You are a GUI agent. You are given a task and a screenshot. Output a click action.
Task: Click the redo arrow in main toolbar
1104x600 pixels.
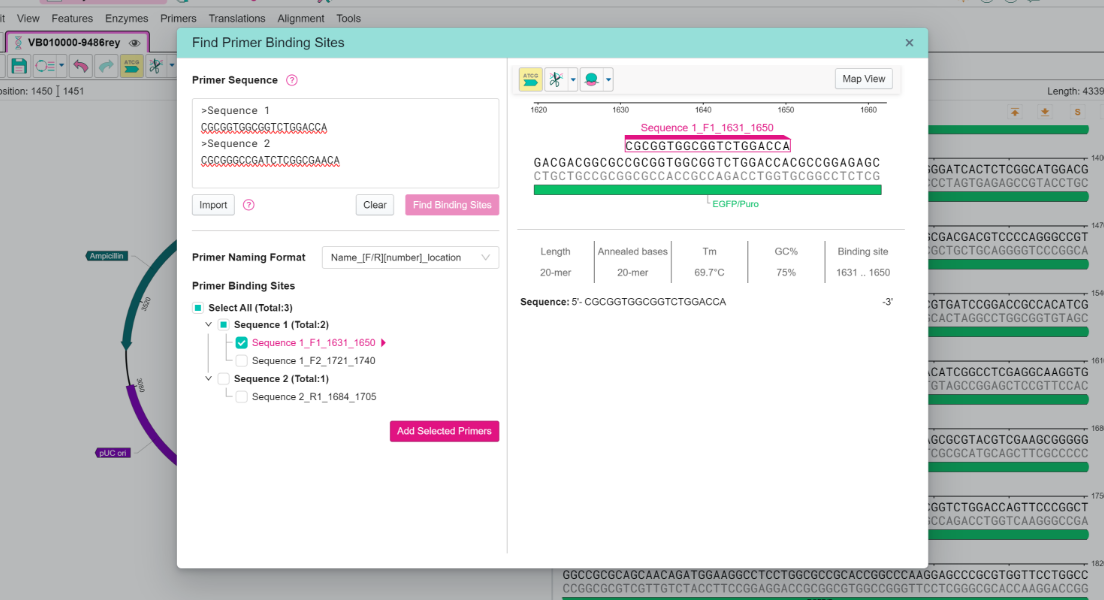click(106, 66)
